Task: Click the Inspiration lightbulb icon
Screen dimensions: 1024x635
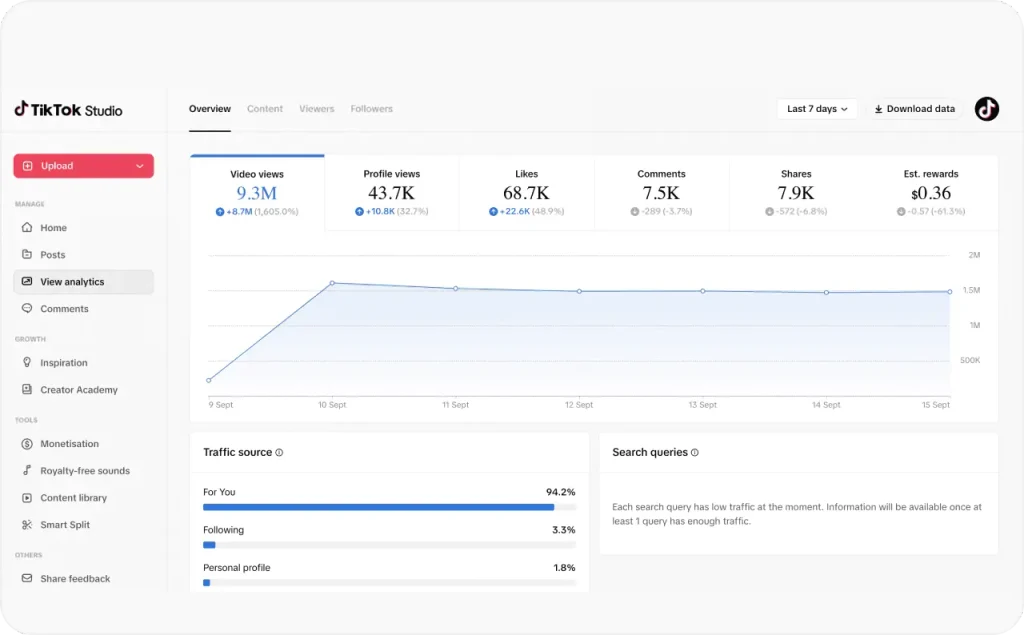Action: click(27, 363)
